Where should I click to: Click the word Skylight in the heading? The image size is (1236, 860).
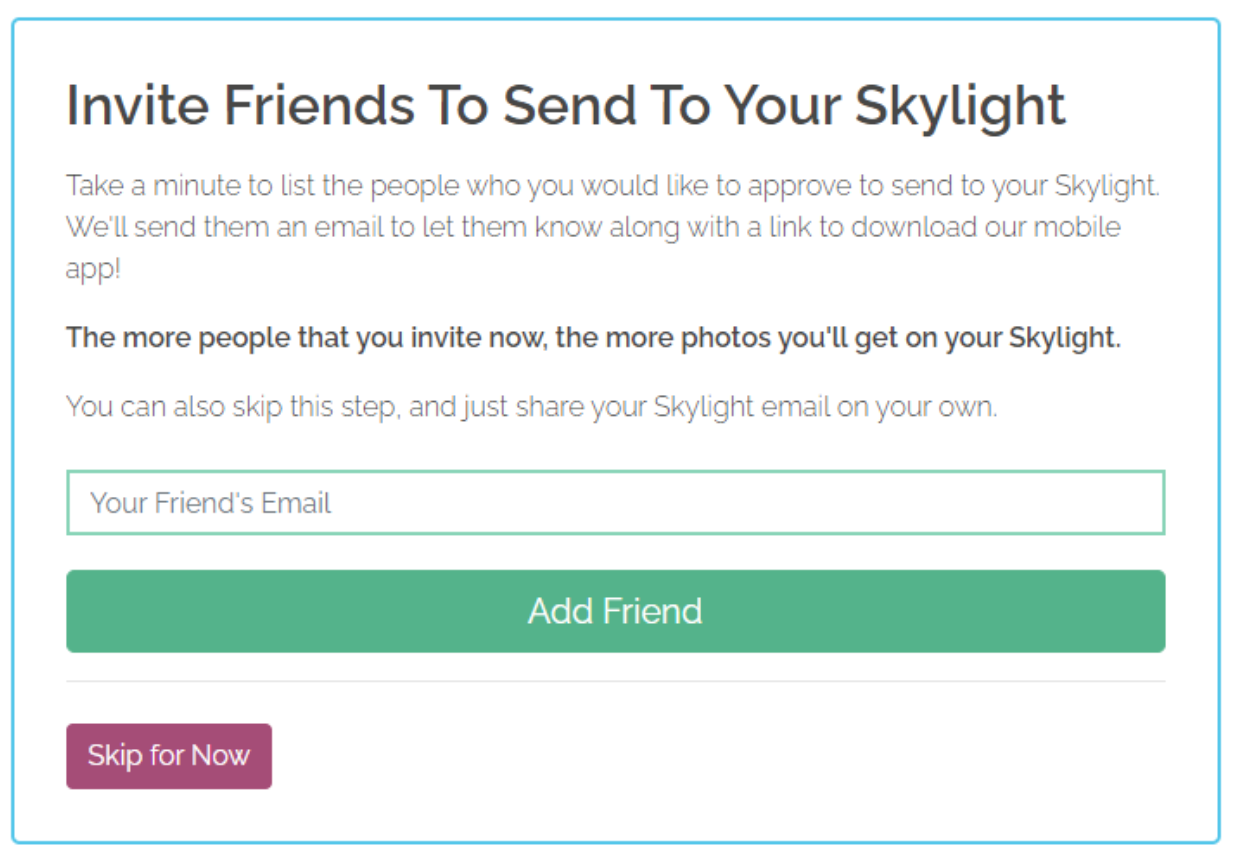960,106
